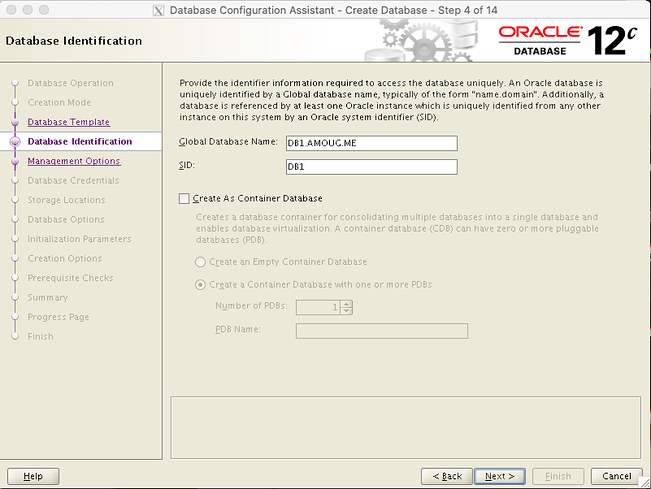The image size is (651, 489).
Task: Click the 'PDB Name:' label
Action: coord(238,330)
